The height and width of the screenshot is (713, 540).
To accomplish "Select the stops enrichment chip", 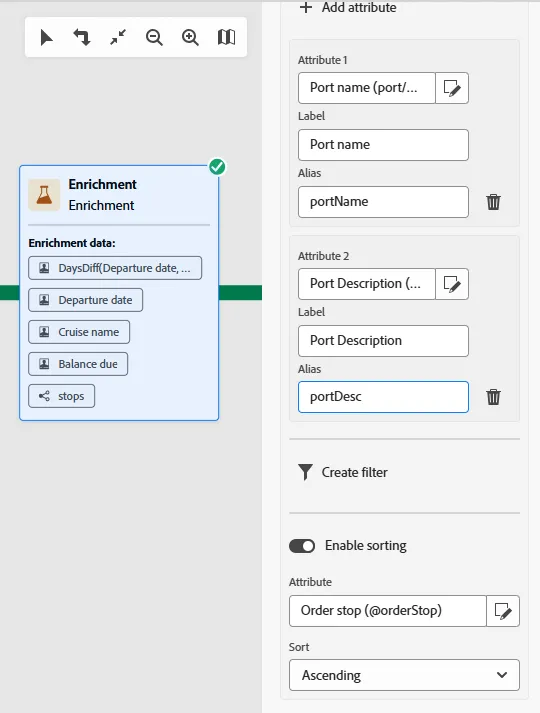I will [x=61, y=396].
